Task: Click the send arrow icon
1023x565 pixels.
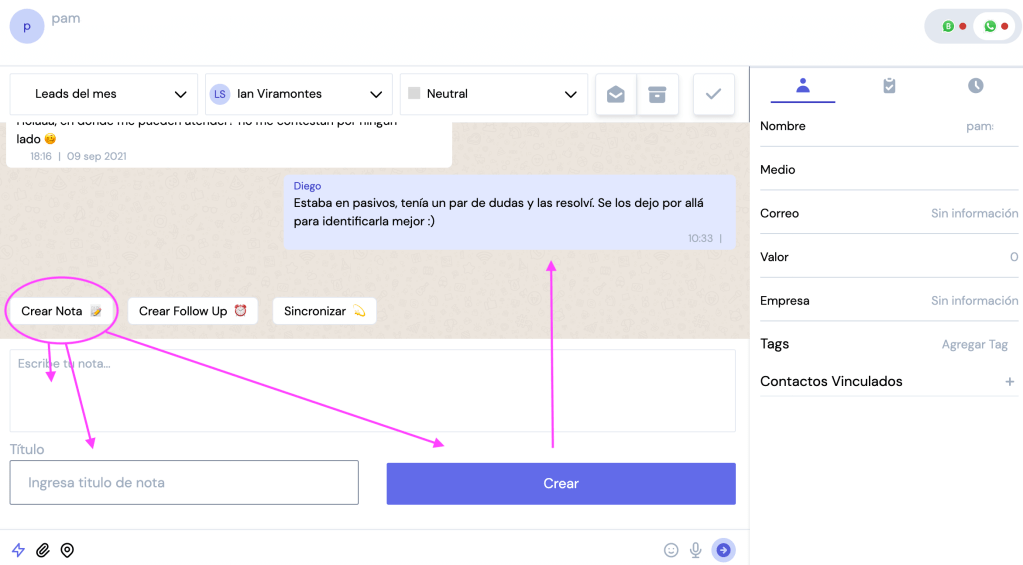Action: tap(723, 550)
